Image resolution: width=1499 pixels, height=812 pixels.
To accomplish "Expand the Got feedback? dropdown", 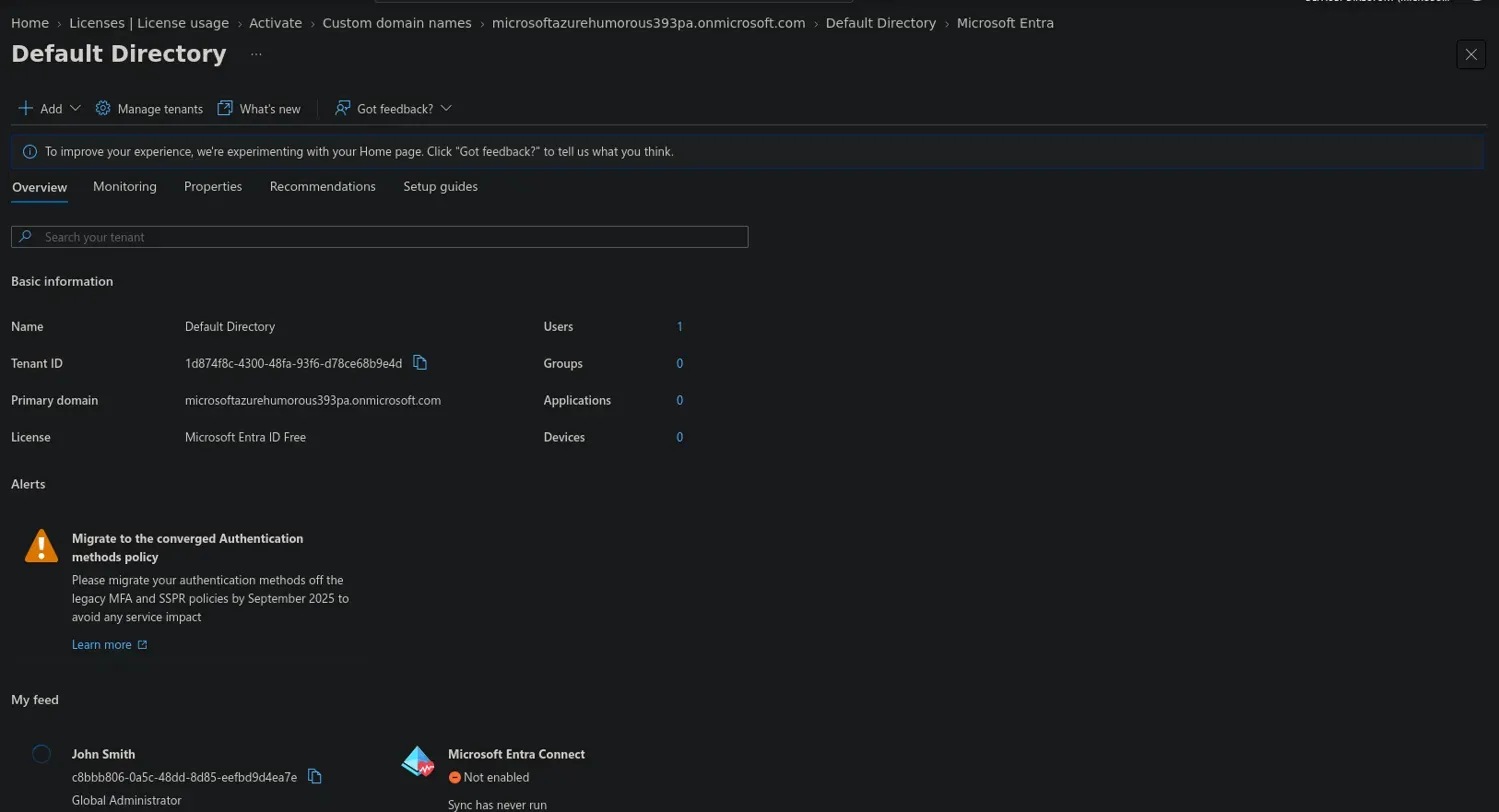I will [x=394, y=108].
